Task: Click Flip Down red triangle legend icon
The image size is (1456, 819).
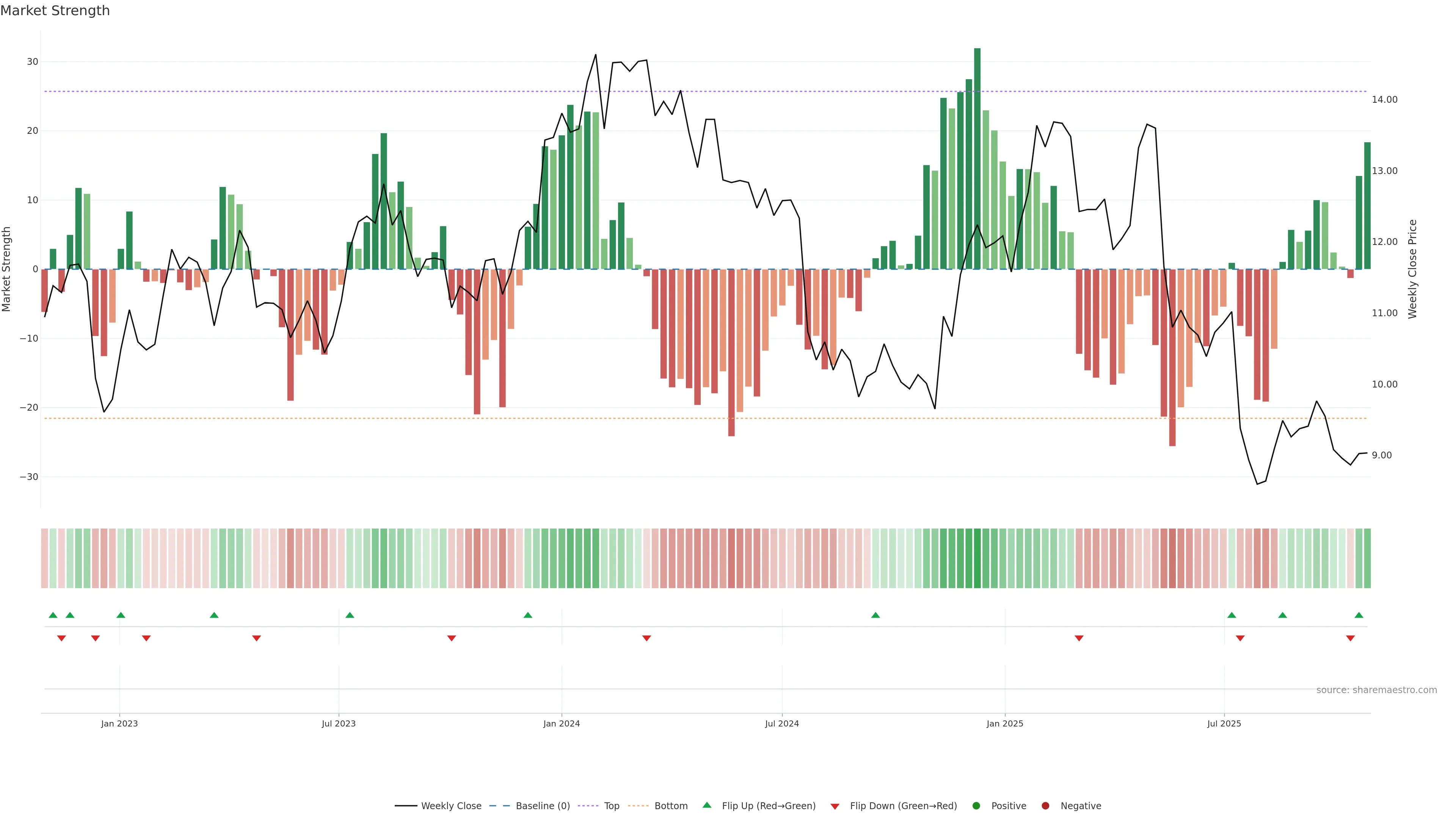Action: [x=835, y=806]
